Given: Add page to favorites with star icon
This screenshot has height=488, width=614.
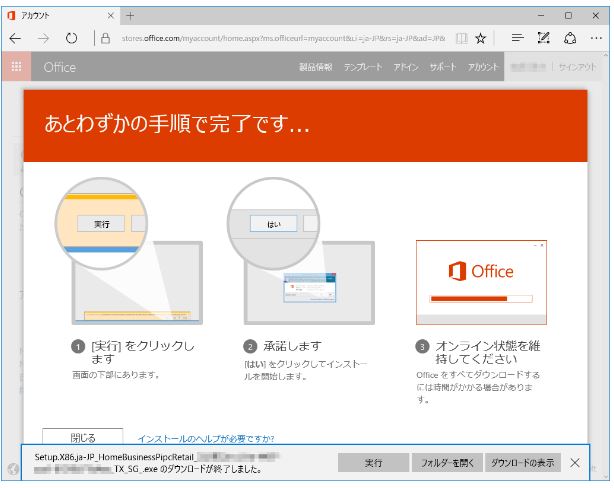Looking at the screenshot, I should click(x=480, y=38).
